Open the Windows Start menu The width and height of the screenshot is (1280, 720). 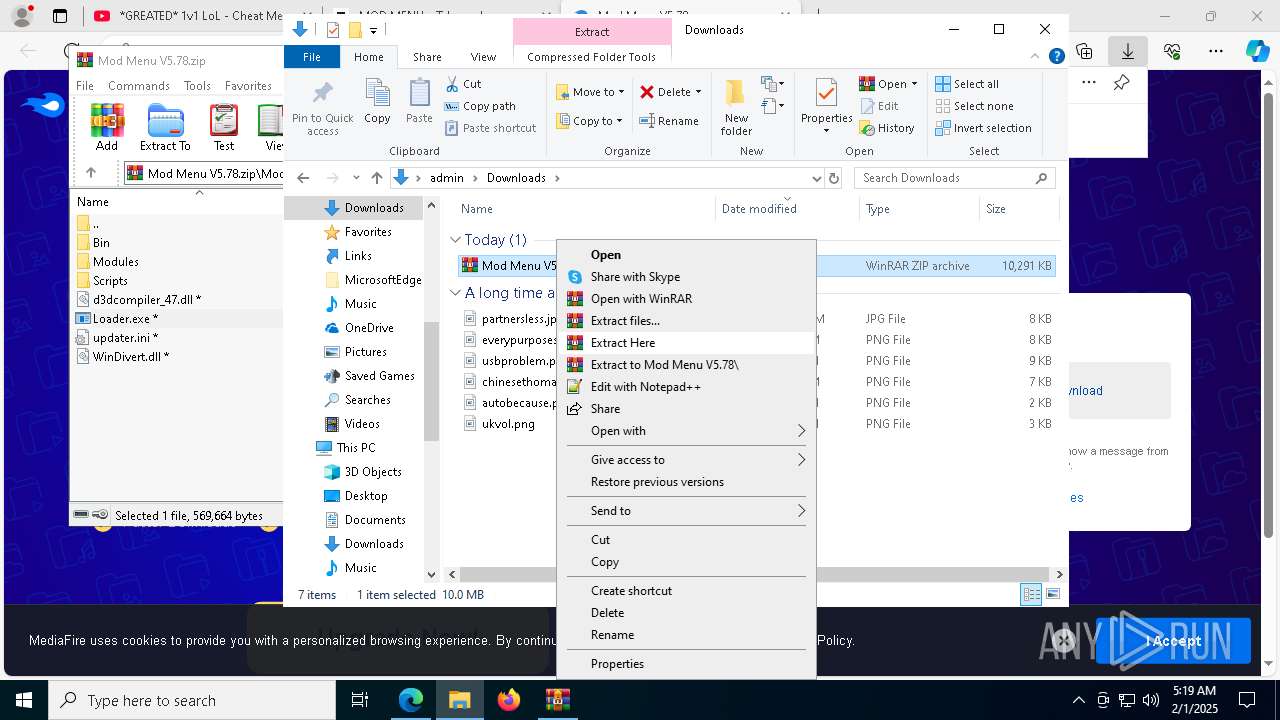(24, 700)
